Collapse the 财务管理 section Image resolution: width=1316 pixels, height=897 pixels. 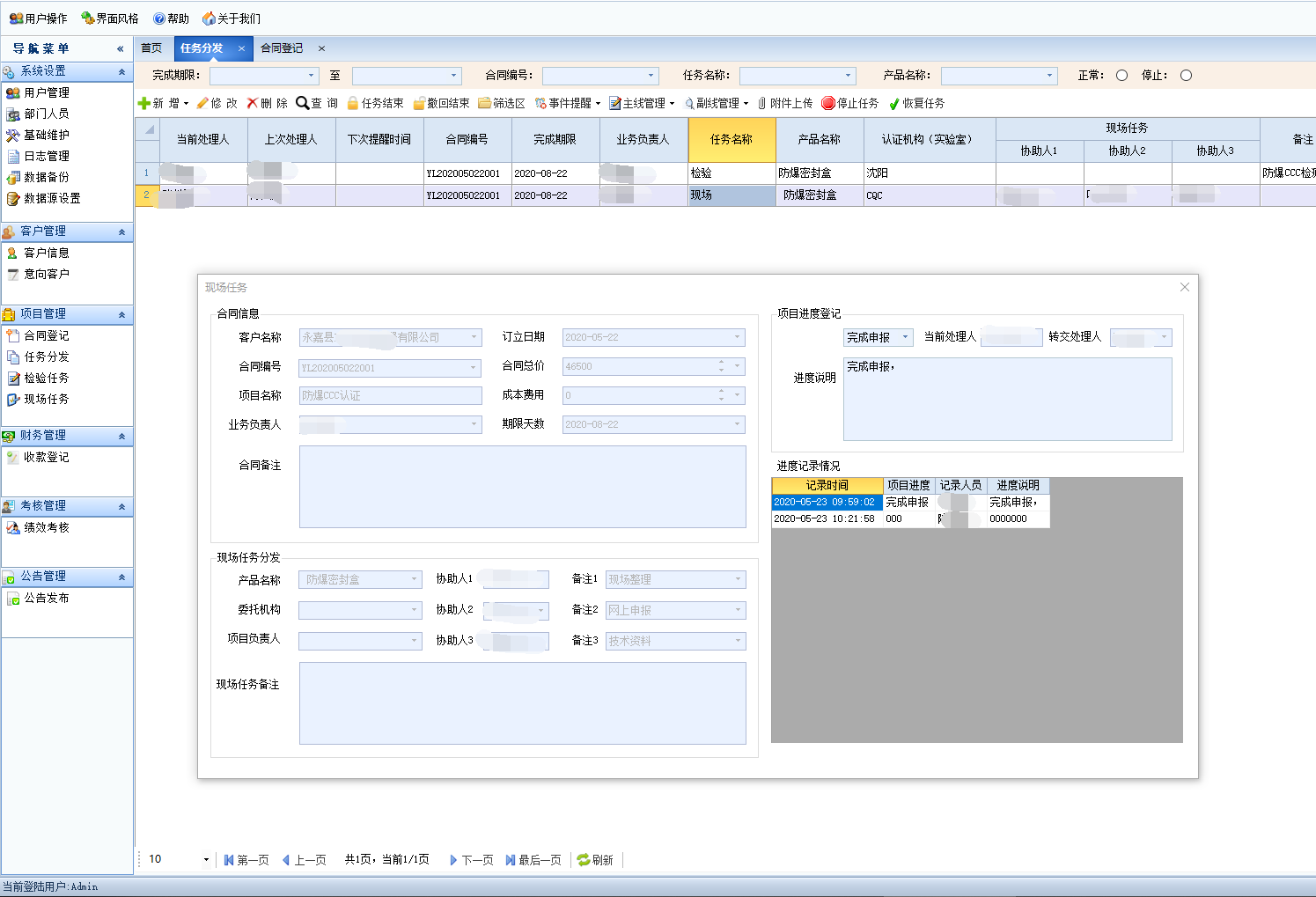(121, 436)
